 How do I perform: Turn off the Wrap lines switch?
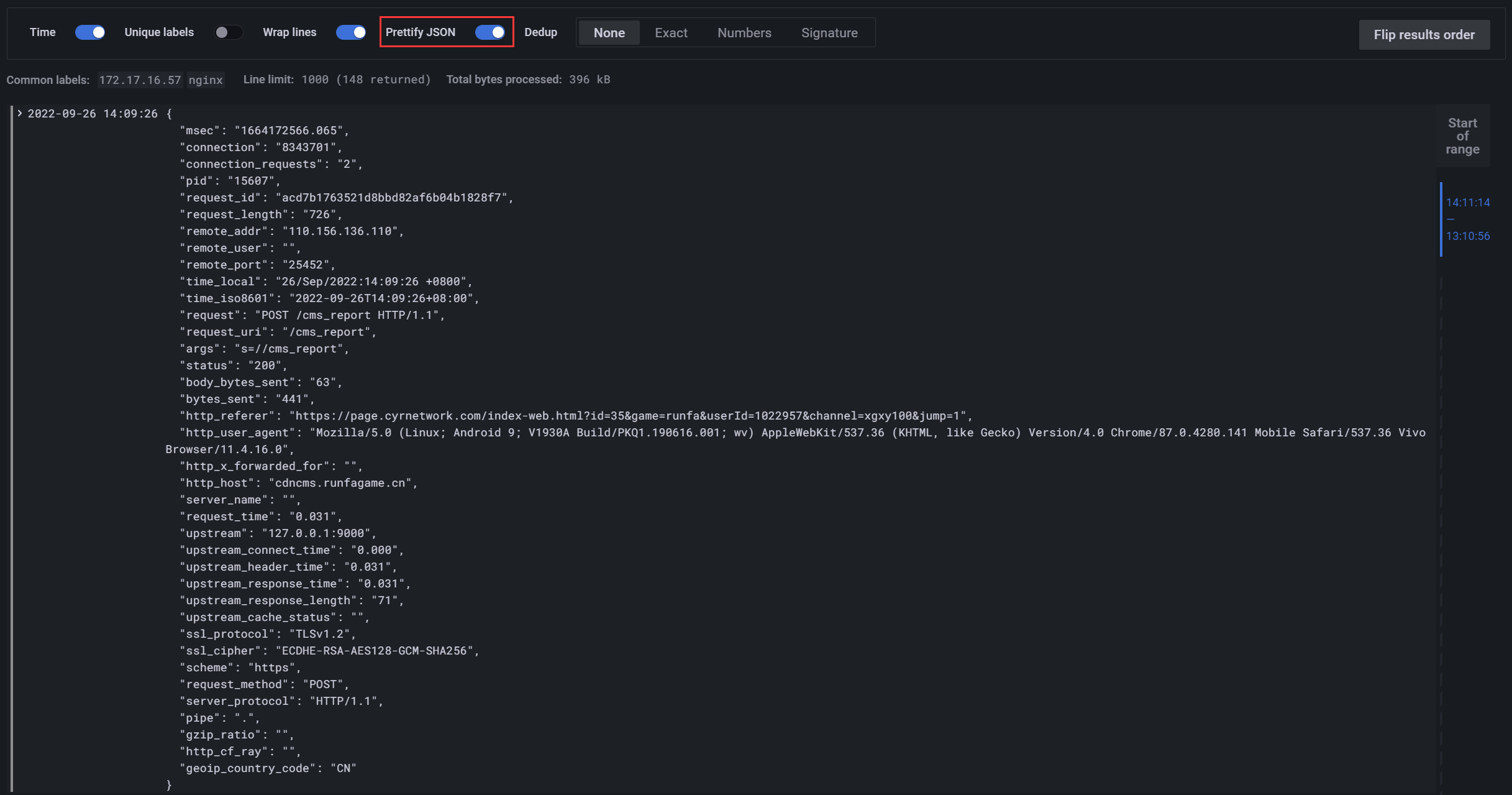351,32
